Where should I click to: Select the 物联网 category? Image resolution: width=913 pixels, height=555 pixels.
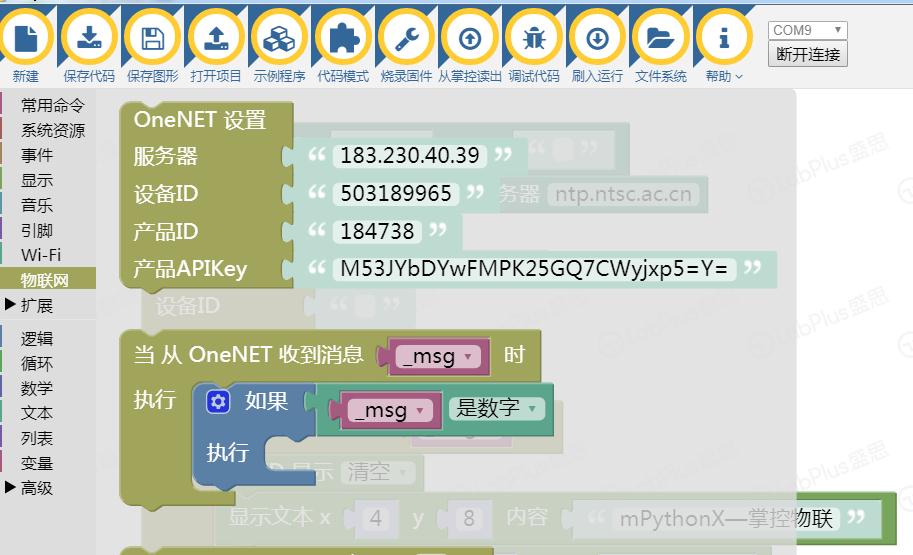click(x=49, y=279)
